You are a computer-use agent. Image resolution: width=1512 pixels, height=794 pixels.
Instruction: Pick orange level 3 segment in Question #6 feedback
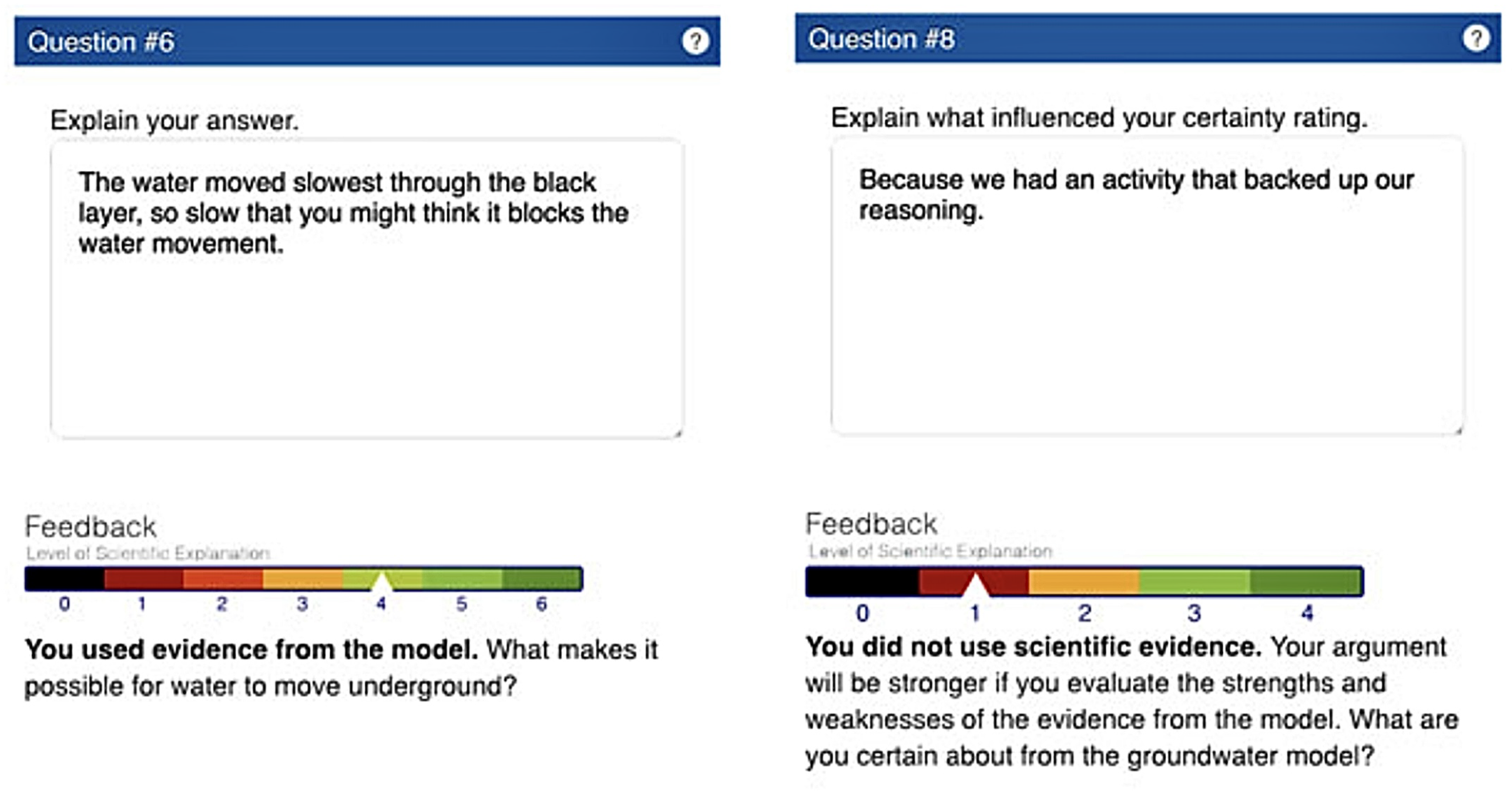click(302, 579)
